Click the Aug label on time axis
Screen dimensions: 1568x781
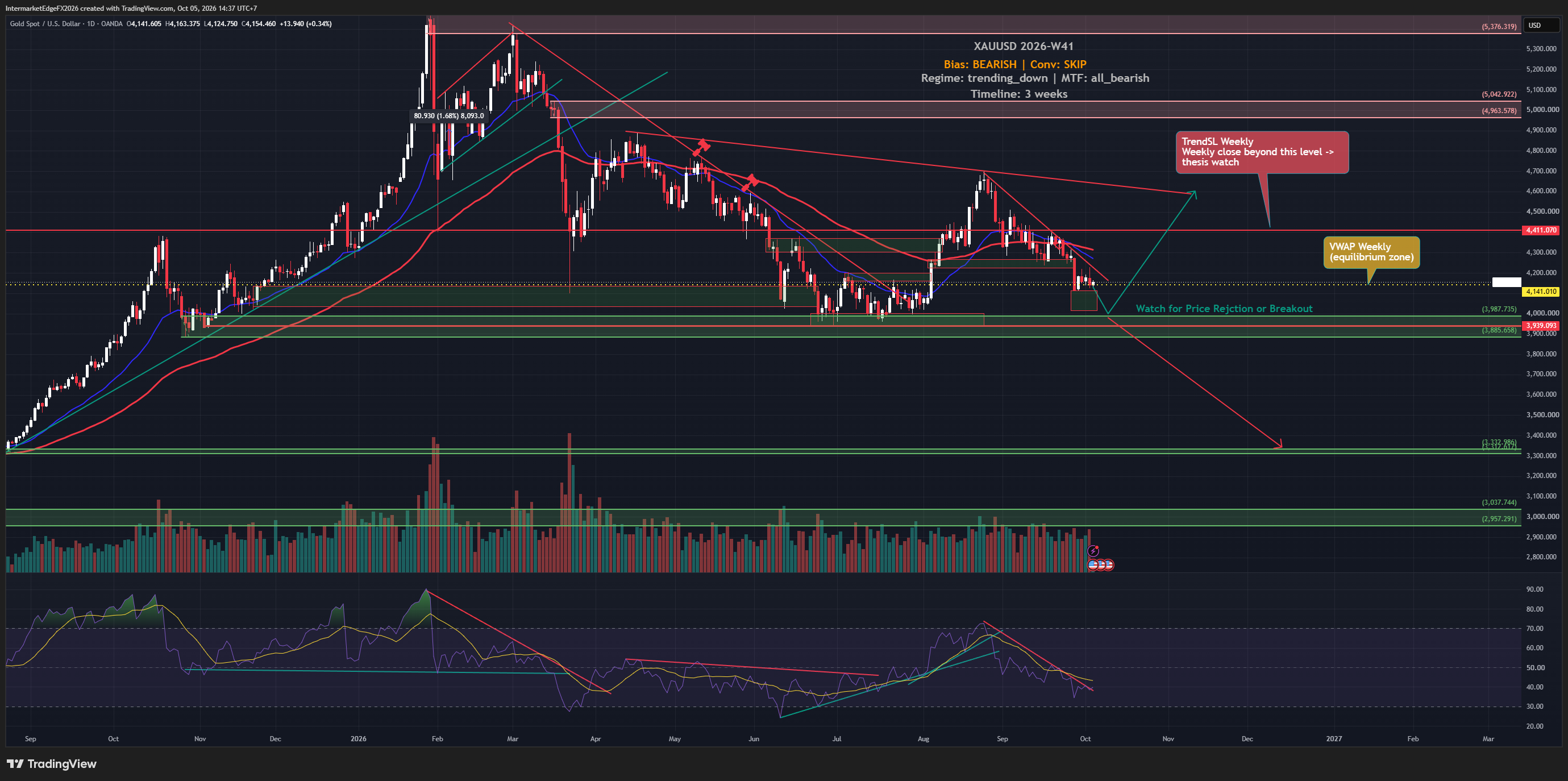(924, 739)
